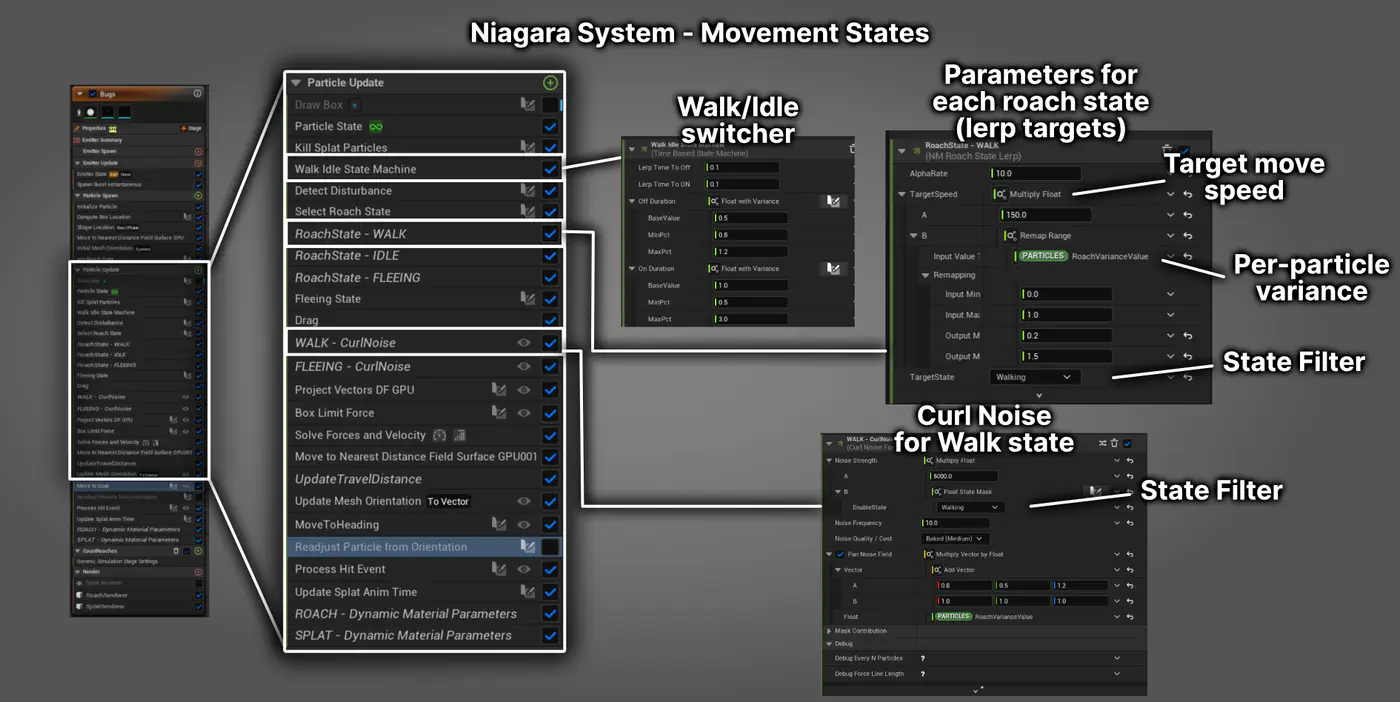The width and height of the screenshot is (1400, 702).
Task: Click the speedometer icon on Solve Forces and Velocity
Action: (438, 435)
